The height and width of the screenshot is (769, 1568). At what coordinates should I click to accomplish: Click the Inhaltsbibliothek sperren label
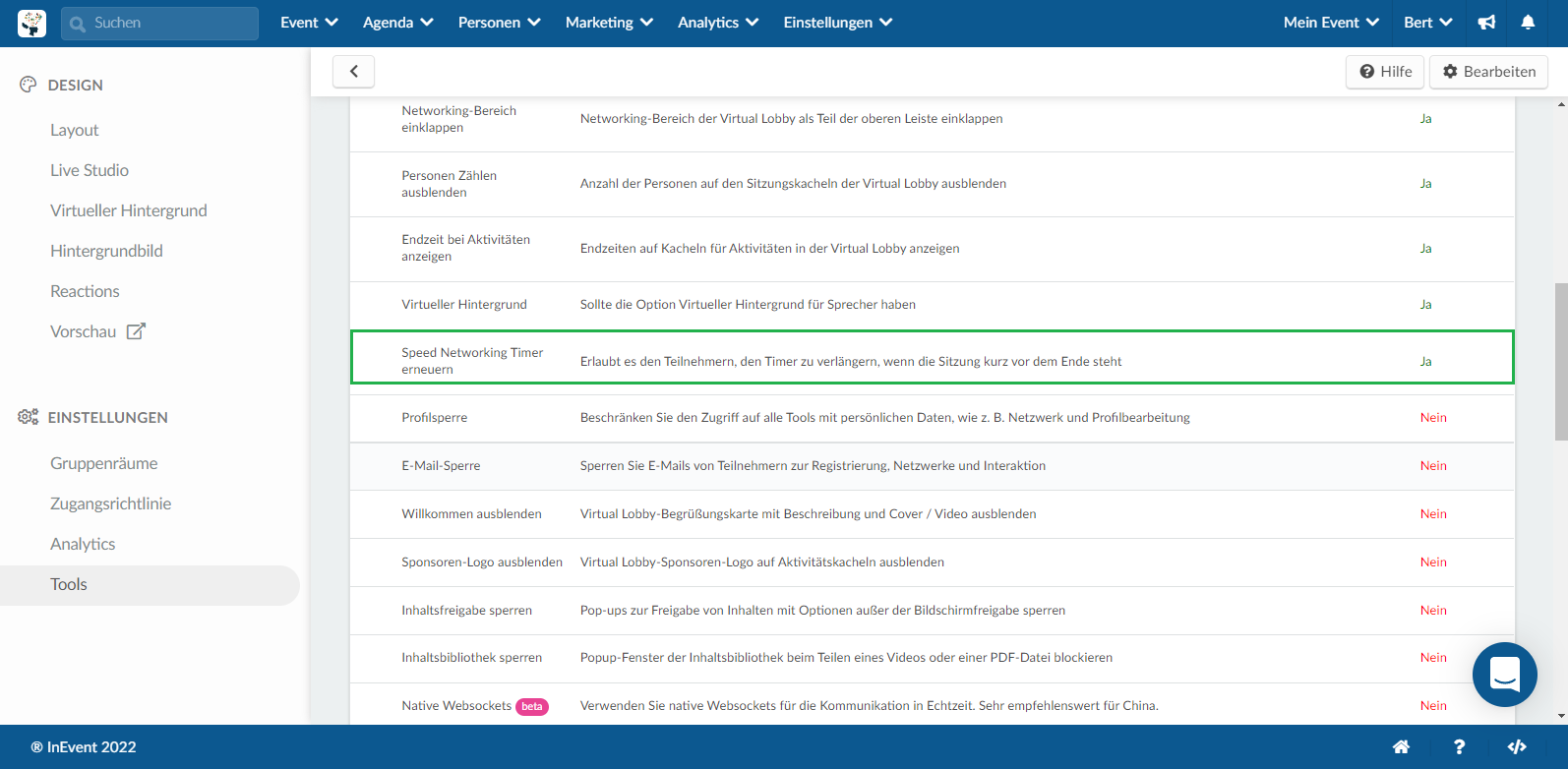472,658
